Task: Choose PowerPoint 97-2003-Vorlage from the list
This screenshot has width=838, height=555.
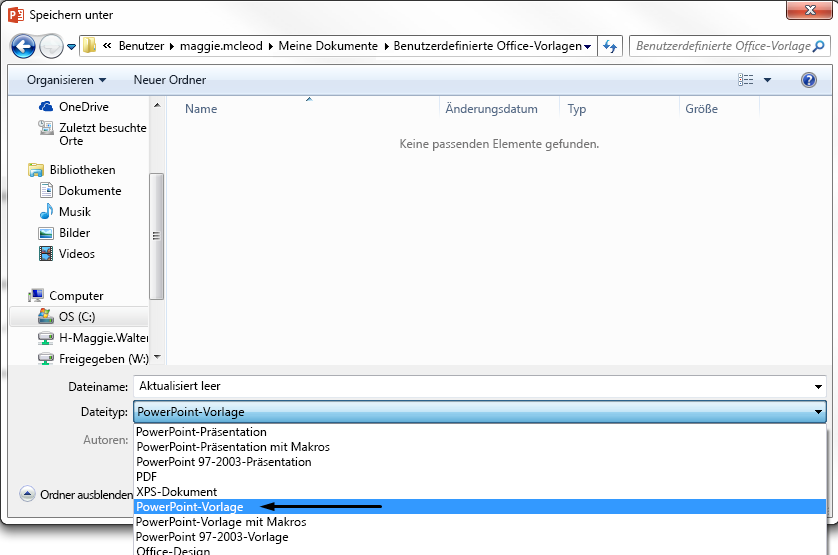Action: click(x=212, y=536)
